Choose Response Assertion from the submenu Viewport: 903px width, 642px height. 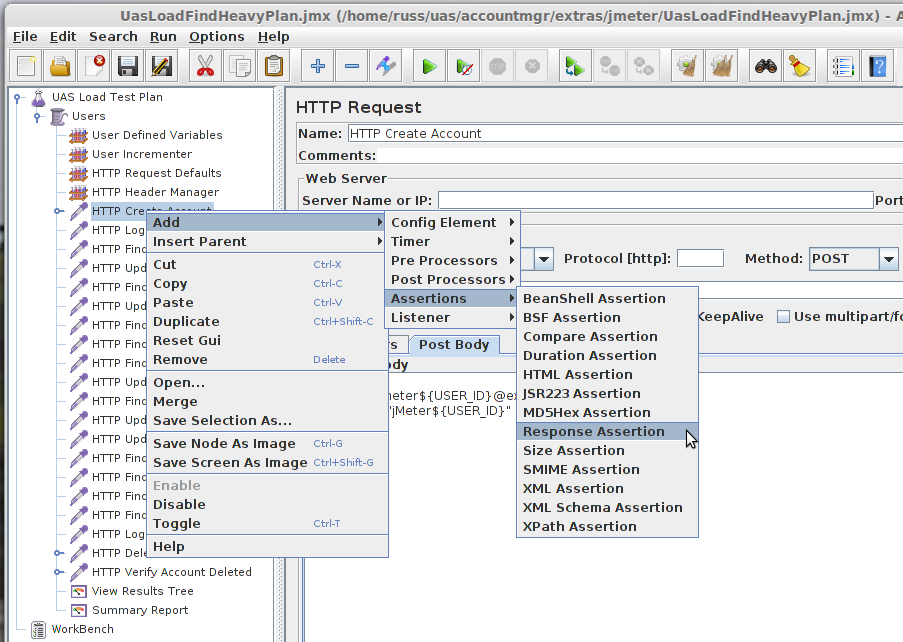click(608, 432)
